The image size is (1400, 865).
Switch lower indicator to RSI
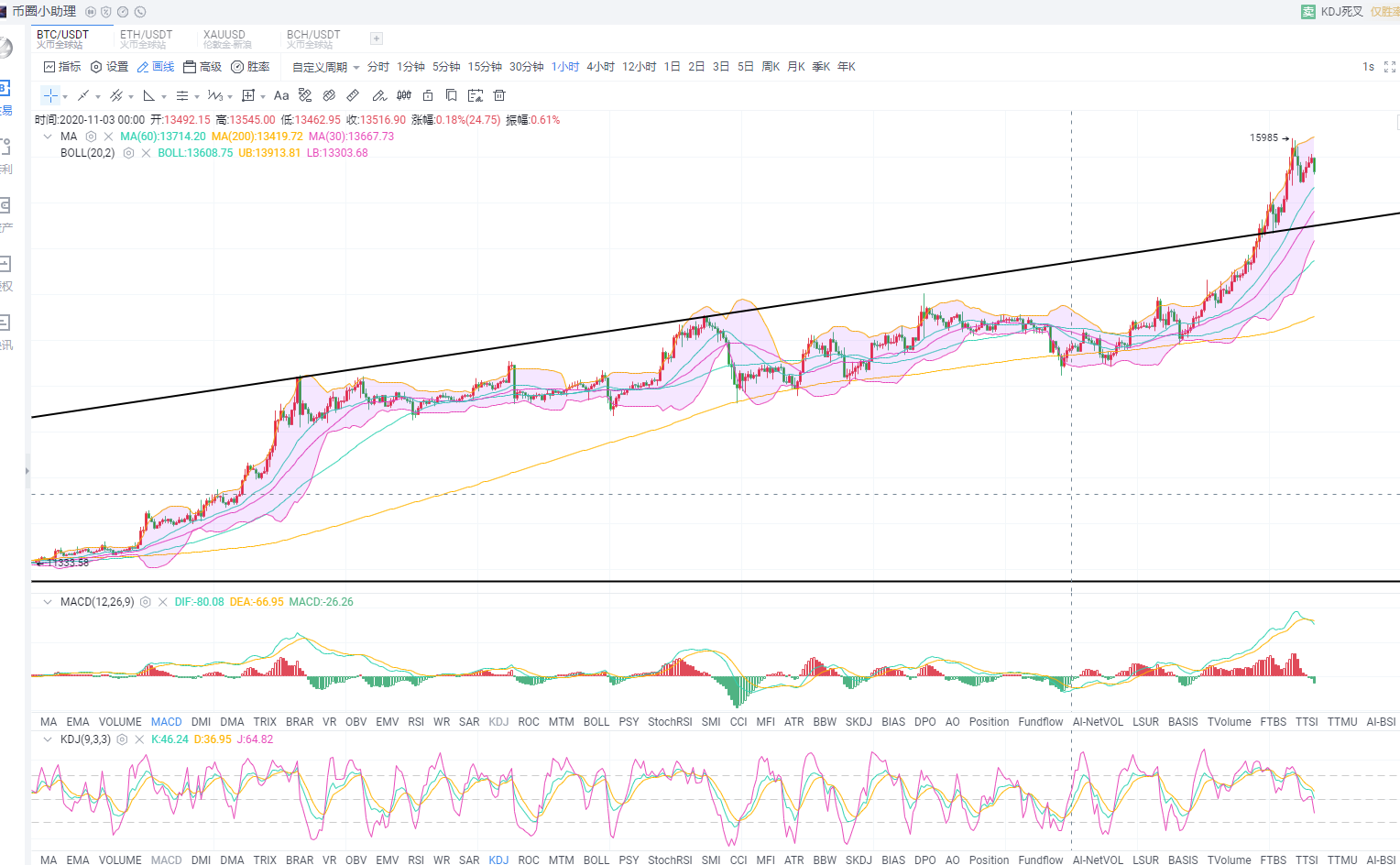coord(415,860)
